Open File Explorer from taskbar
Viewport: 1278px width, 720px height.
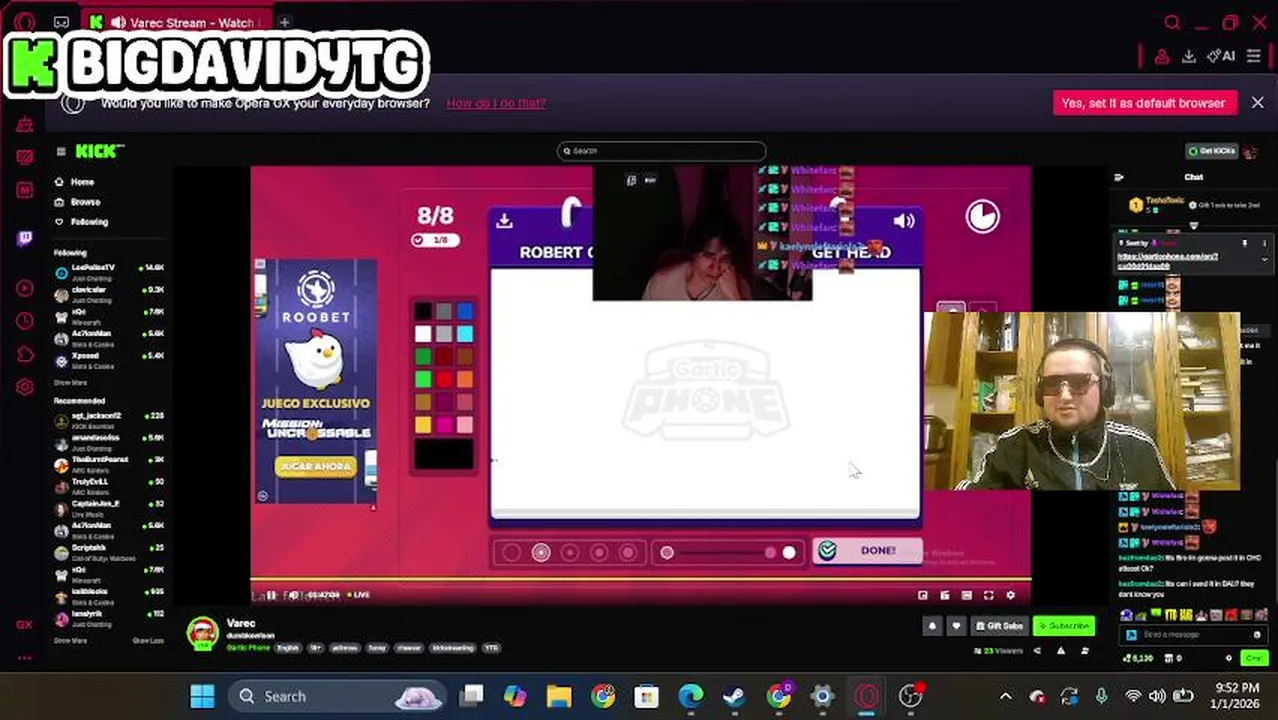click(559, 696)
